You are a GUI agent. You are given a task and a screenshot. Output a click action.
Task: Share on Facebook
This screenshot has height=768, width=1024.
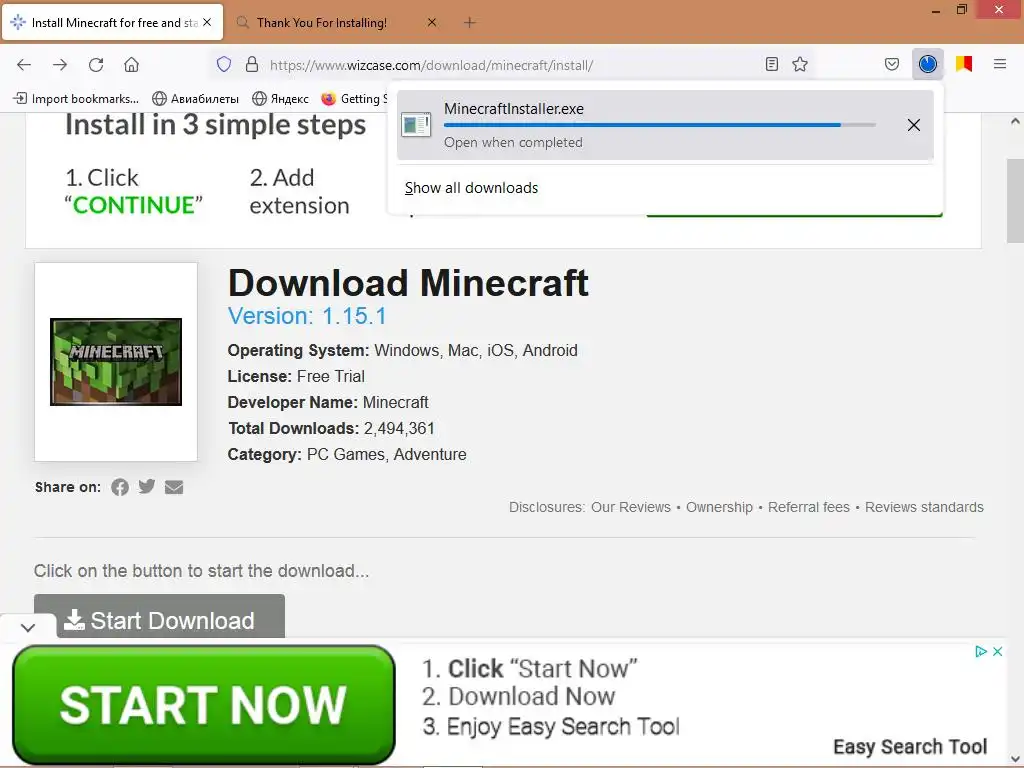(120, 487)
